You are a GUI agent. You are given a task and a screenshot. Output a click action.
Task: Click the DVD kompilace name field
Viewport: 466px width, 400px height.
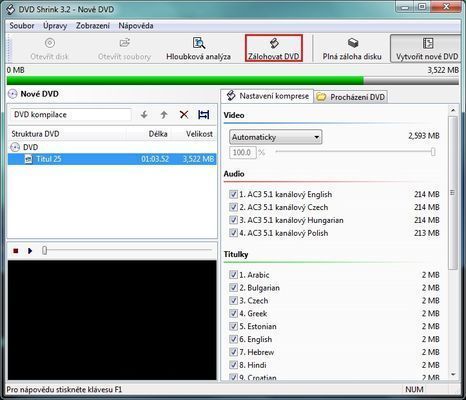[x=70, y=115]
